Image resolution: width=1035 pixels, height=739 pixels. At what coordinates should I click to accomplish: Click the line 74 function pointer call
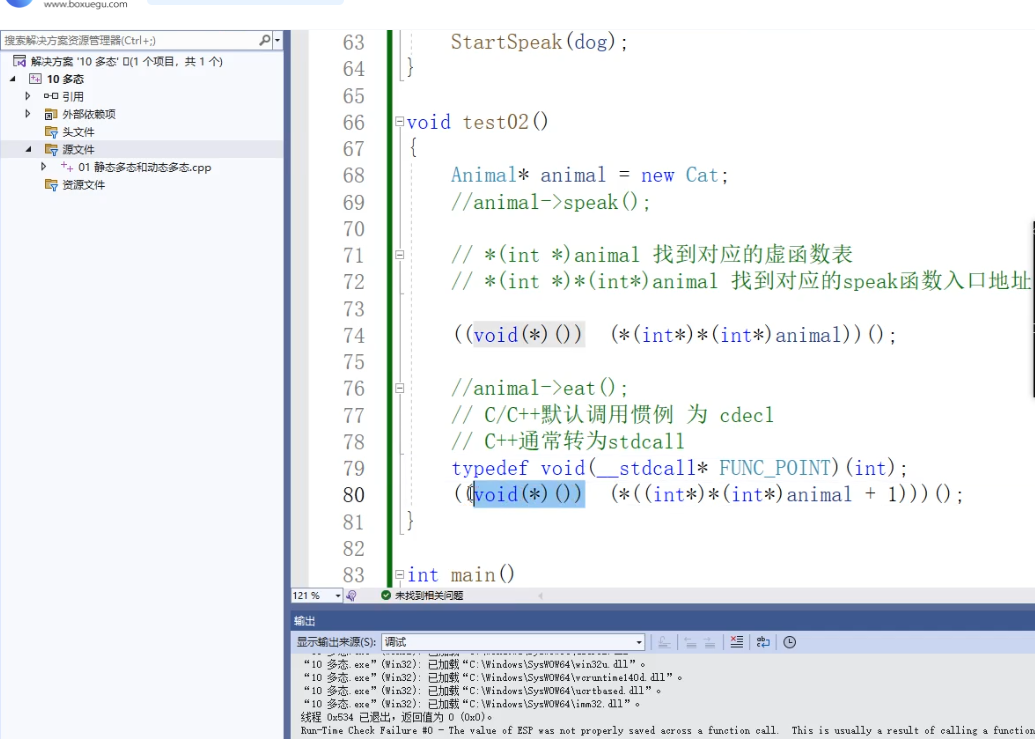675,335
